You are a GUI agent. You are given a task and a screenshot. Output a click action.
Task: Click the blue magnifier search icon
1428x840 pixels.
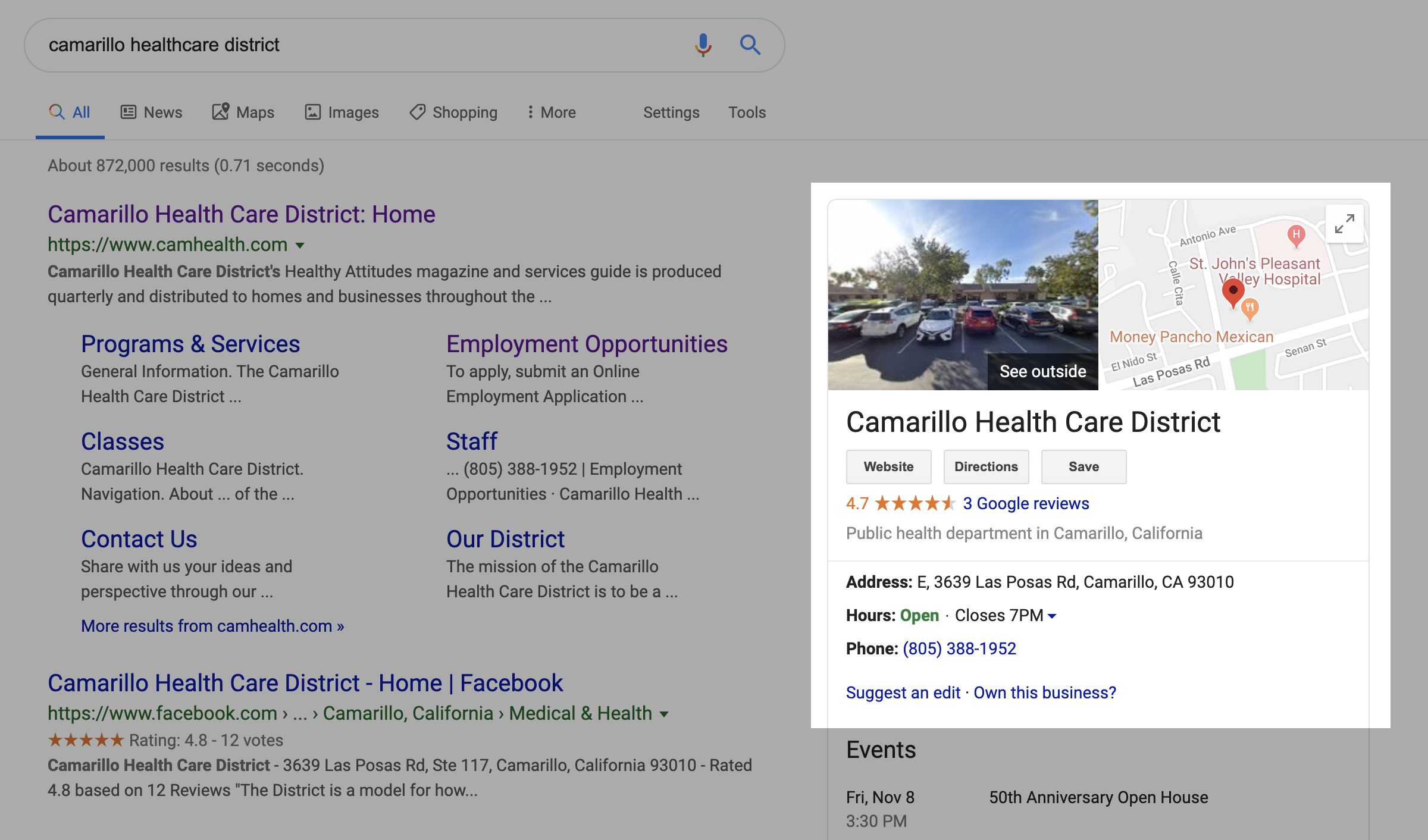pos(750,45)
